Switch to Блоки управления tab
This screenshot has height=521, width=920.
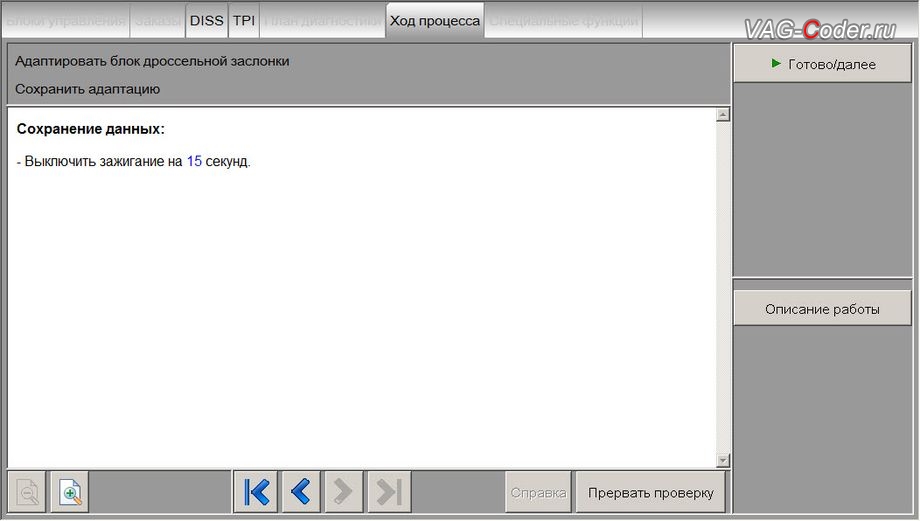pos(66,21)
